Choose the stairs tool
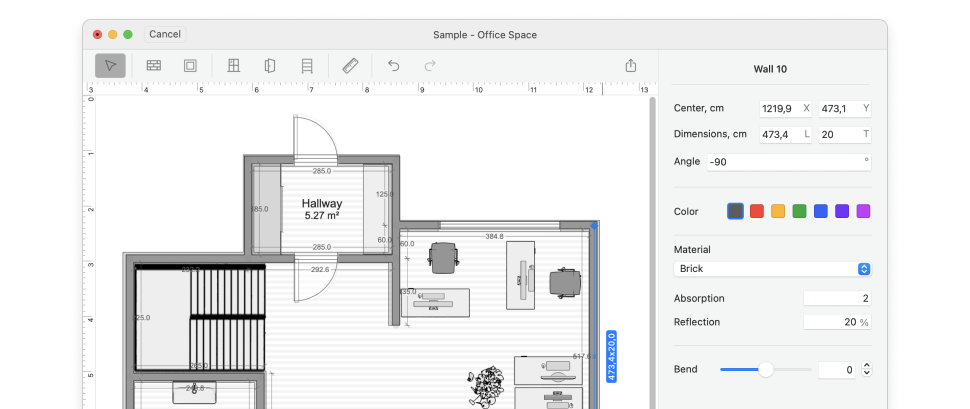Viewport: 970px width, 409px height. click(307, 66)
